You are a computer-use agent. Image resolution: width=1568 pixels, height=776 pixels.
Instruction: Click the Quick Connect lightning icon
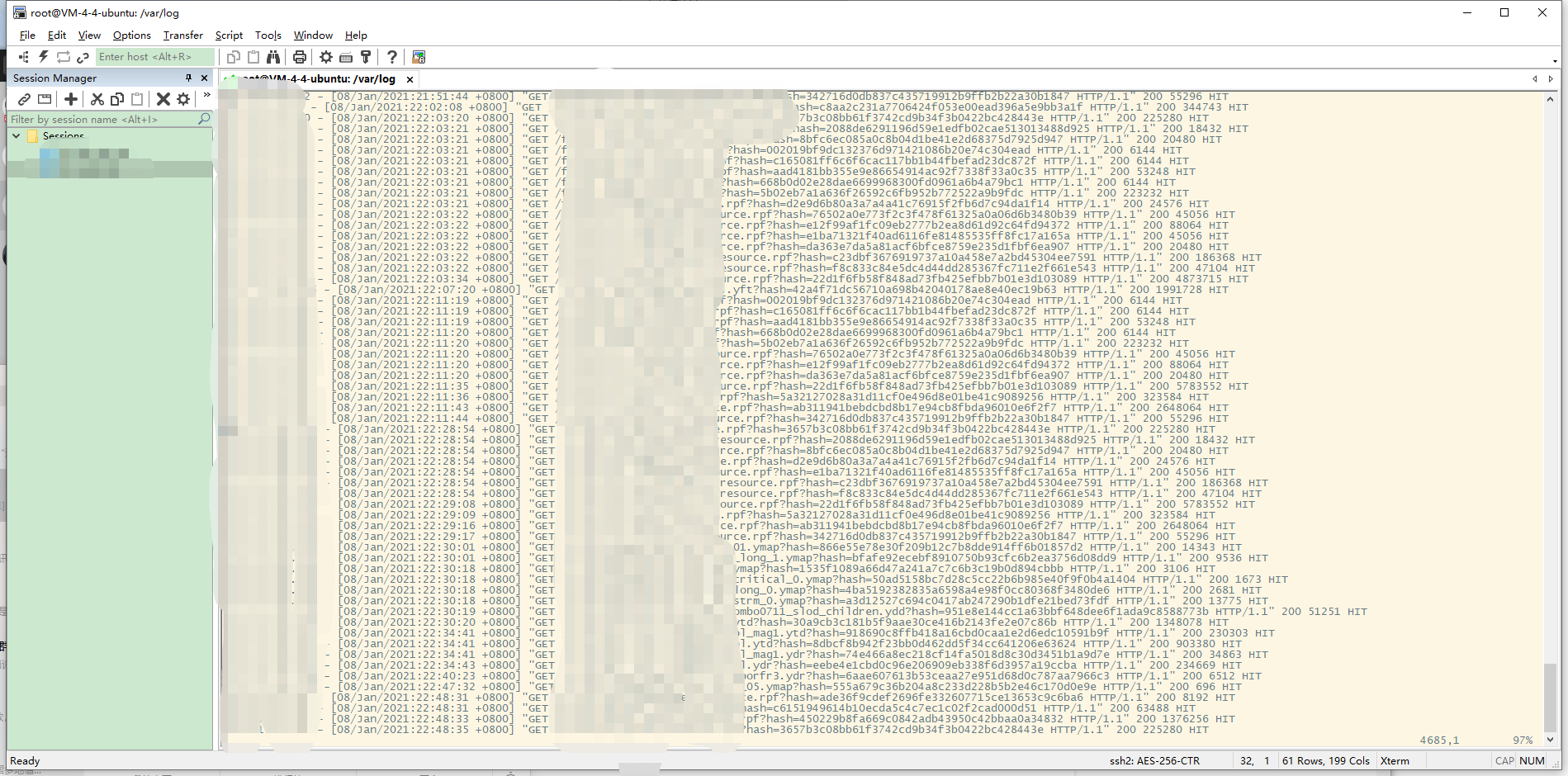[43, 57]
